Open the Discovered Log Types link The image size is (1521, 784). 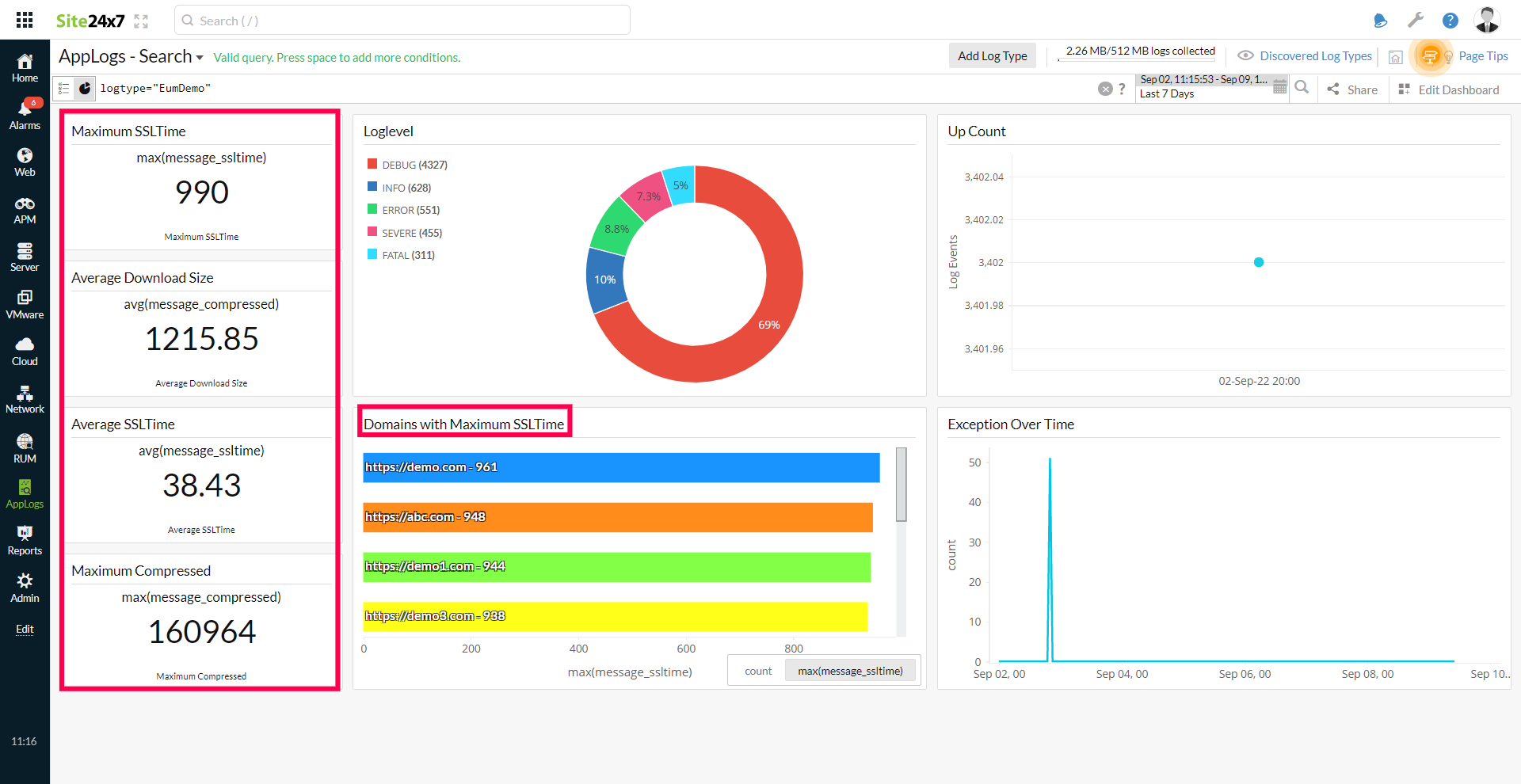[1315, 55]
